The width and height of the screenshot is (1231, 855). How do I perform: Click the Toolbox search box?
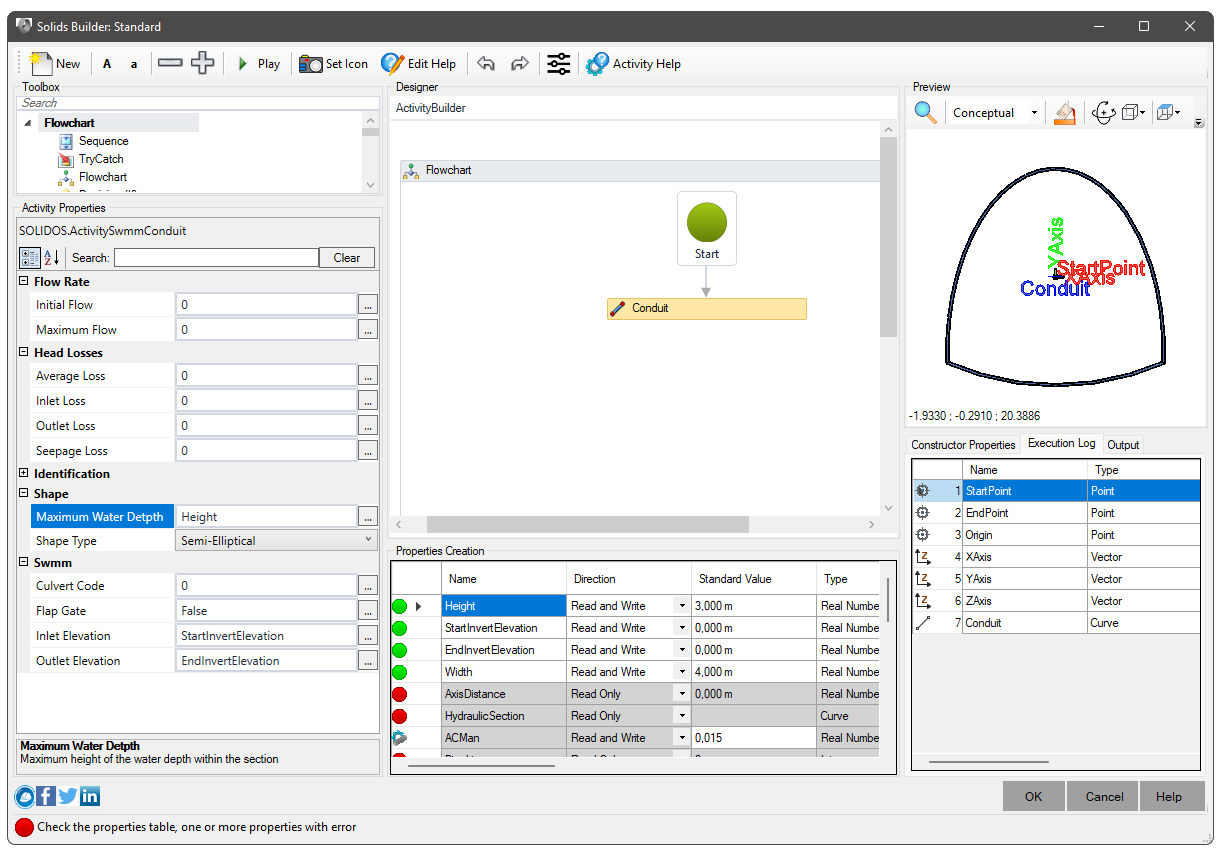pyautogui.click(x=199, y=103)
